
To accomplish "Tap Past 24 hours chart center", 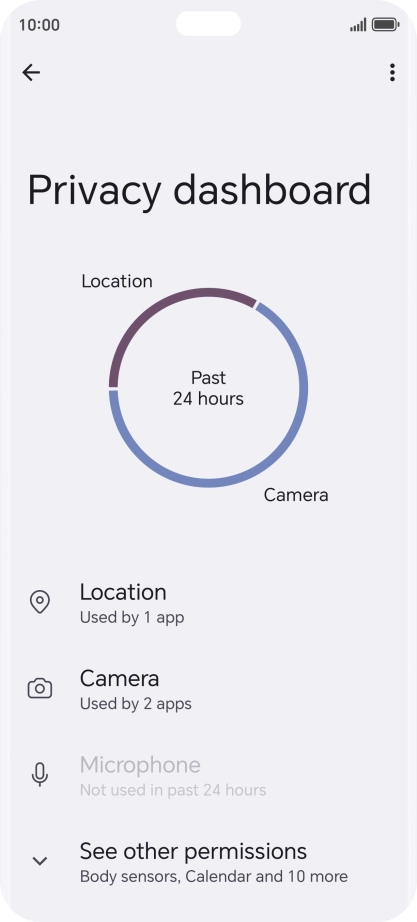I will (208, 388).
